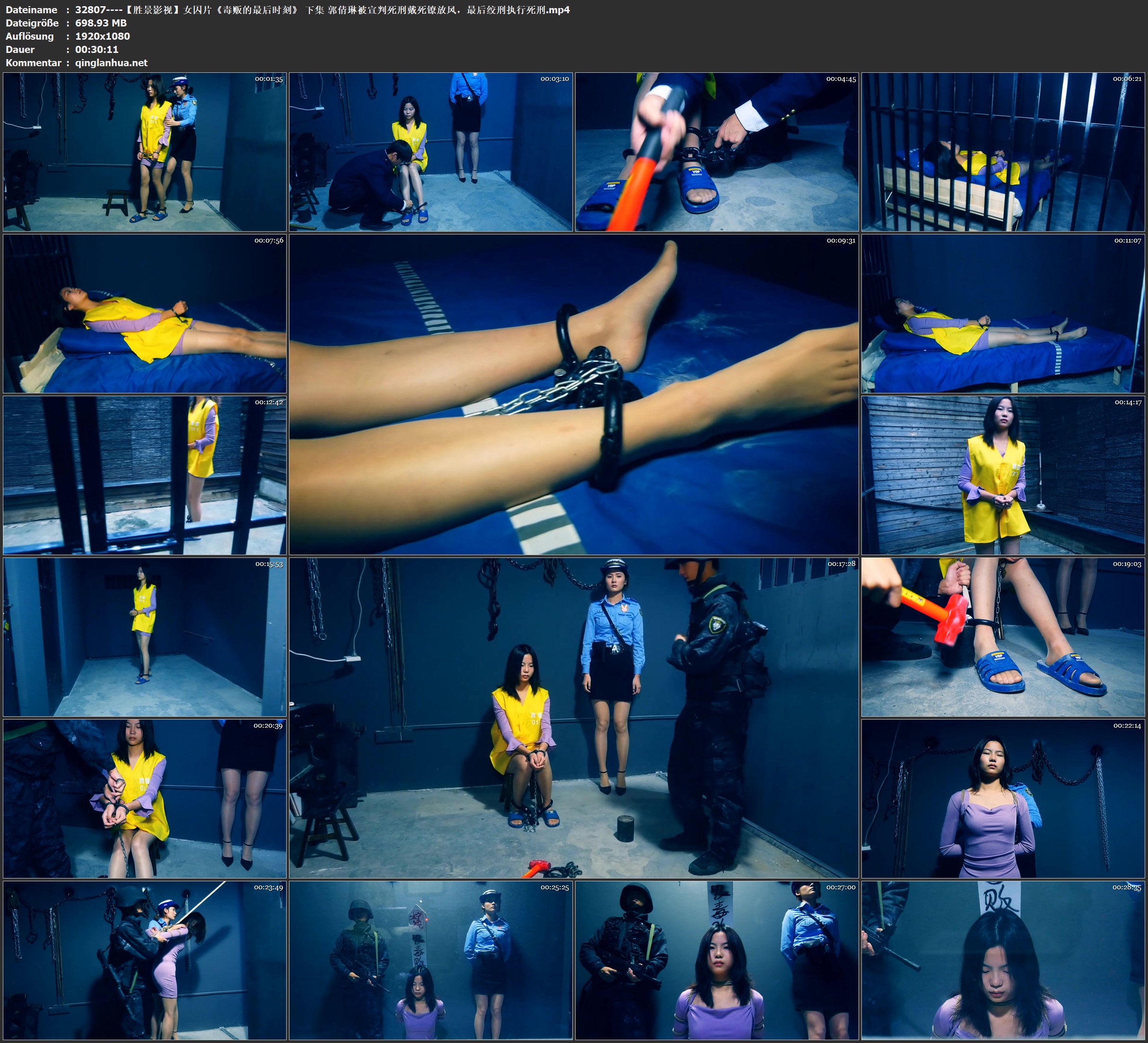Open the frame at 00:03:10
The width and height of the screenshot is (1148, 1043).
click(430, 151)
